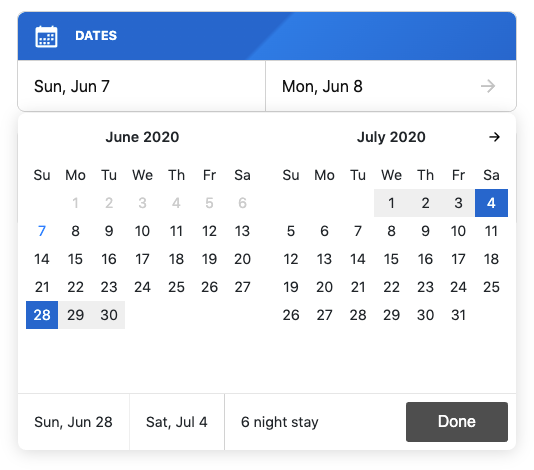Click the Sun, Jun 28 summary box
534x470 pixels.
74,422
